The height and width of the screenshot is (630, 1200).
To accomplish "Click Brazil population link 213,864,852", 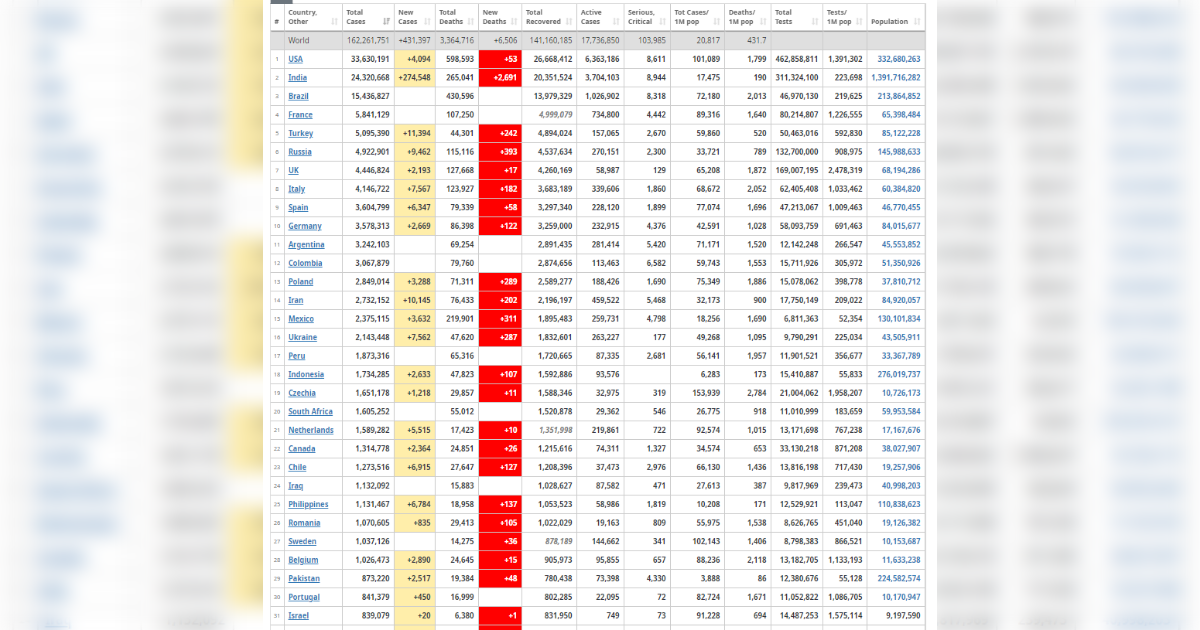I will pos(899,96).
